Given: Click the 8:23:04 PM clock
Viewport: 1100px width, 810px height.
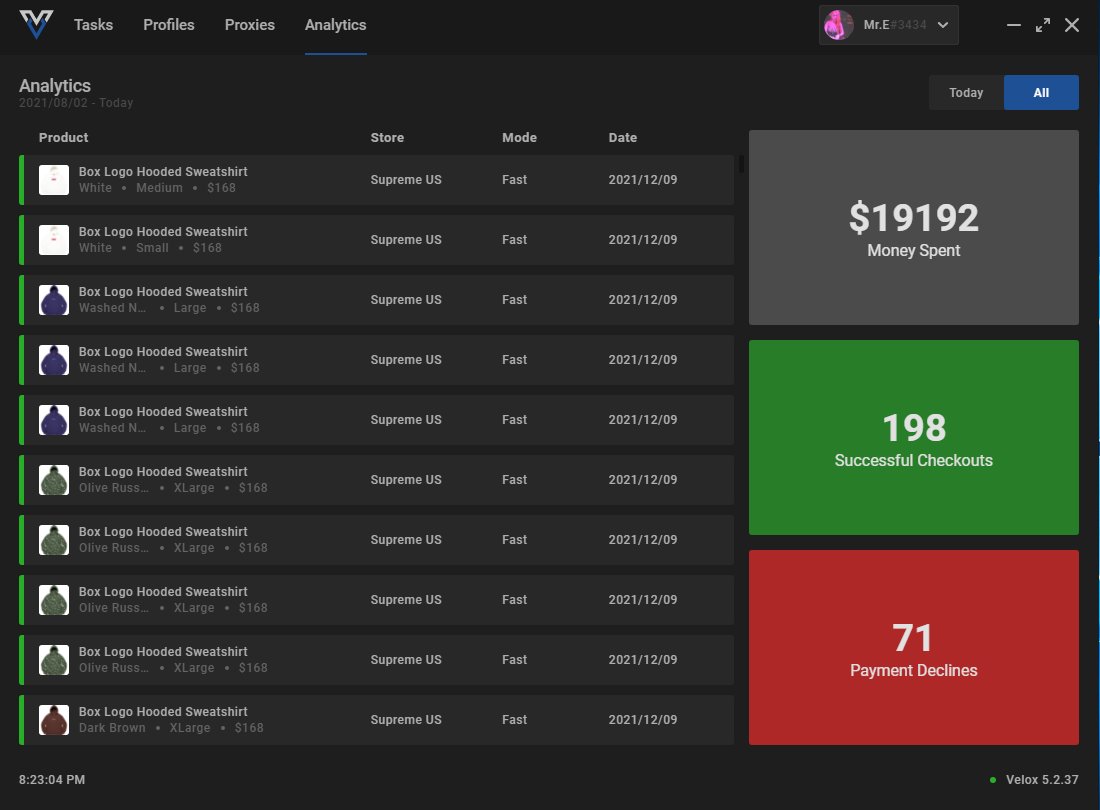Looking at the screenshot, I should [52, 780].
